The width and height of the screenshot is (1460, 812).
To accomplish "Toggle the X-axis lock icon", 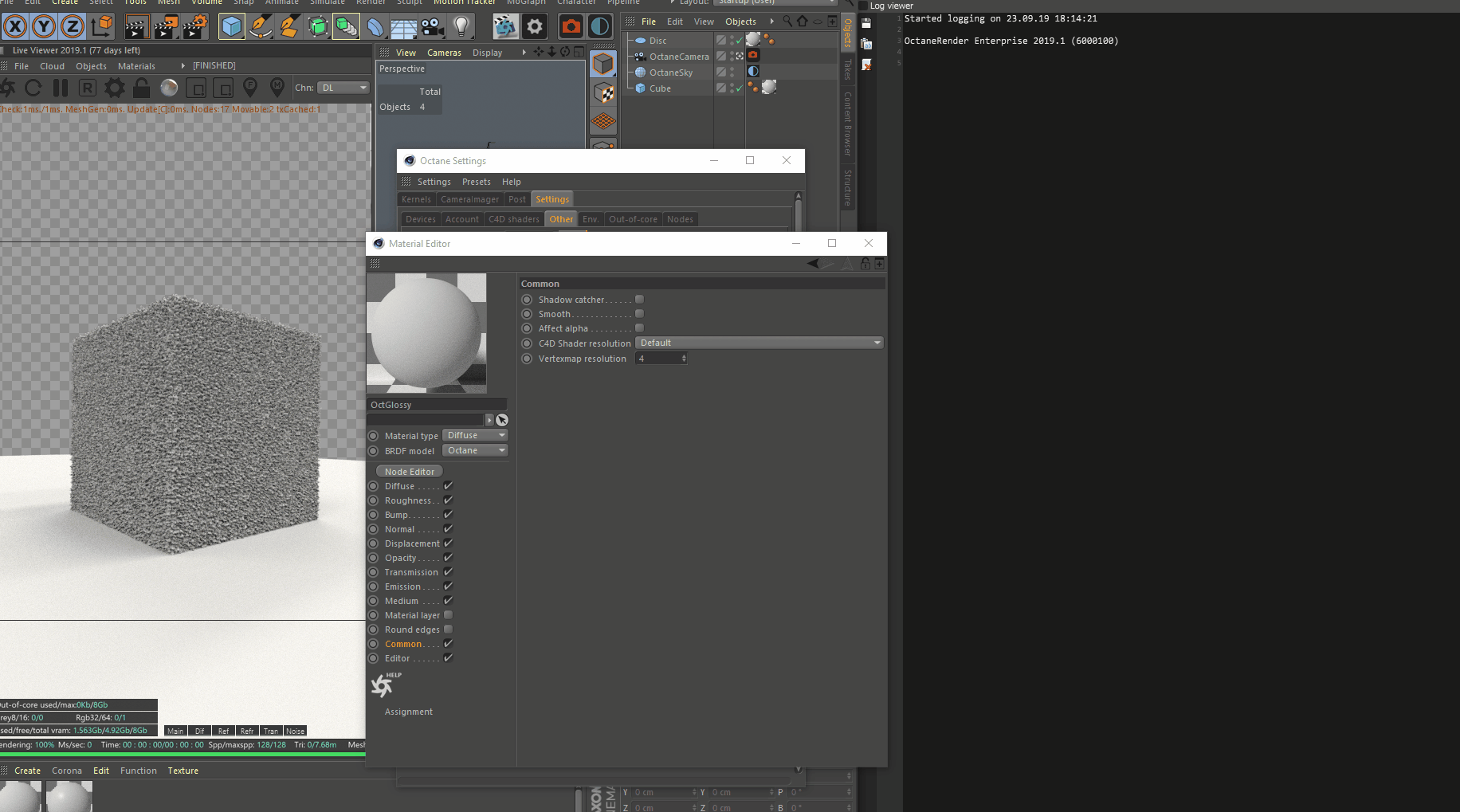I will click(15, 26).
